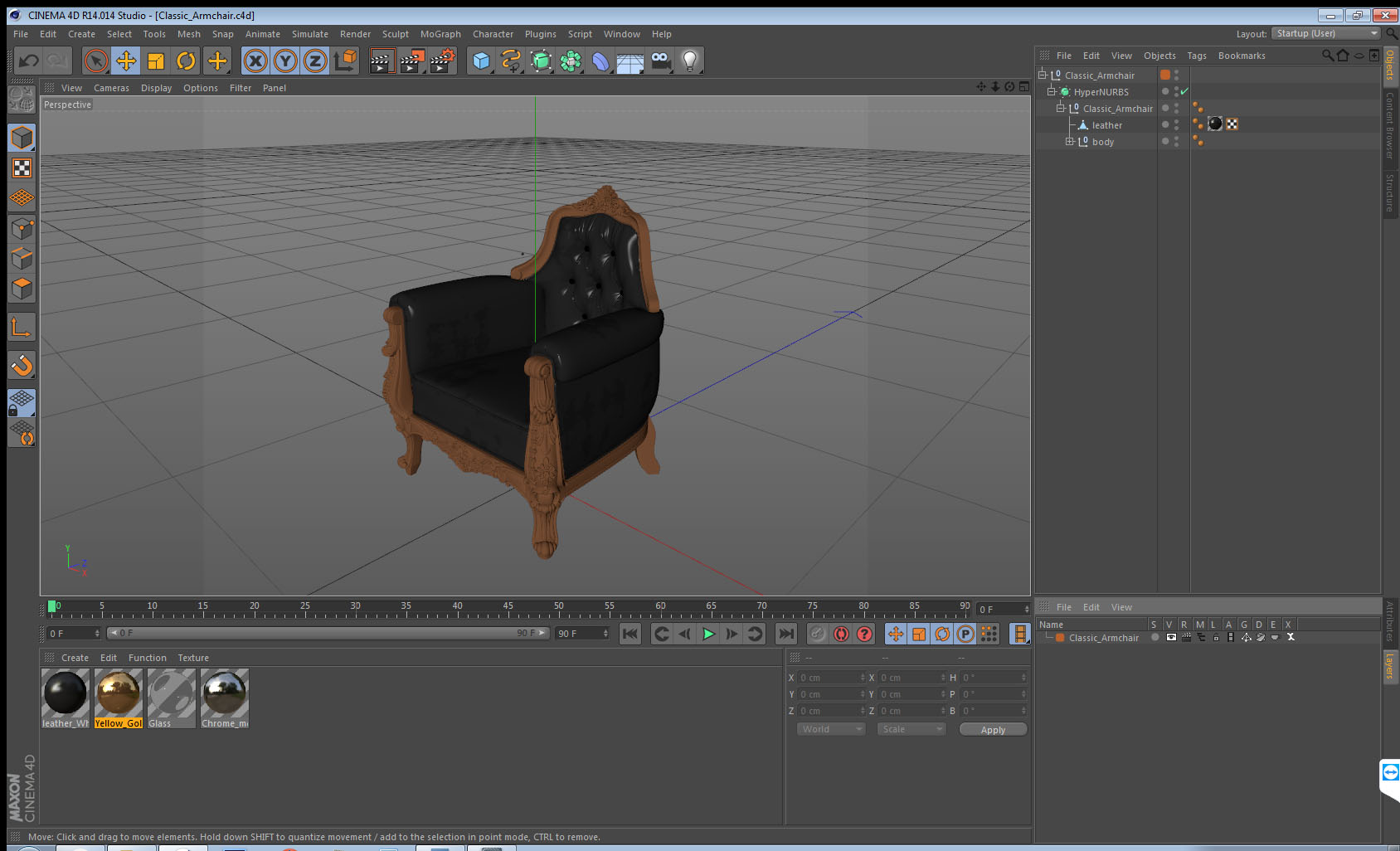Add a Floor environment object
Screen dimensions: 1400x851
[x=630, y=61]
